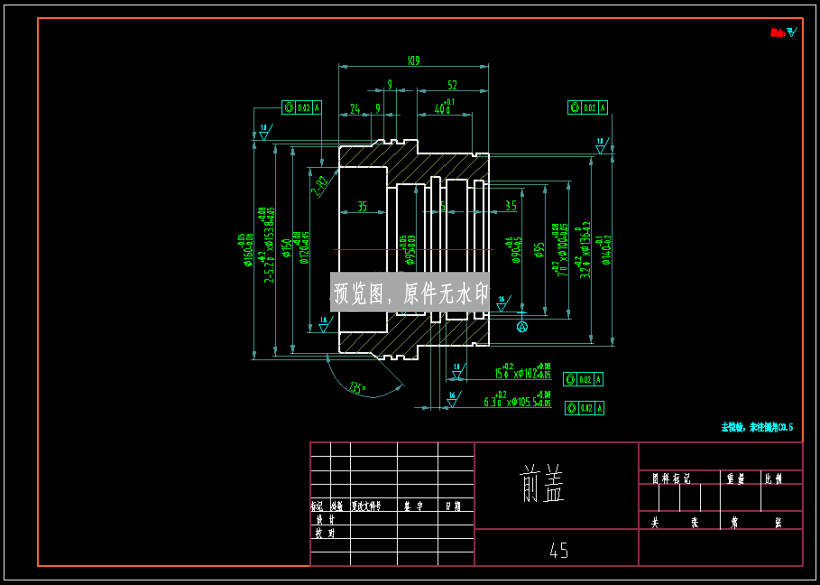Click the 35 bore depth dimension
The image size is (820, 585).
(362, 206)
